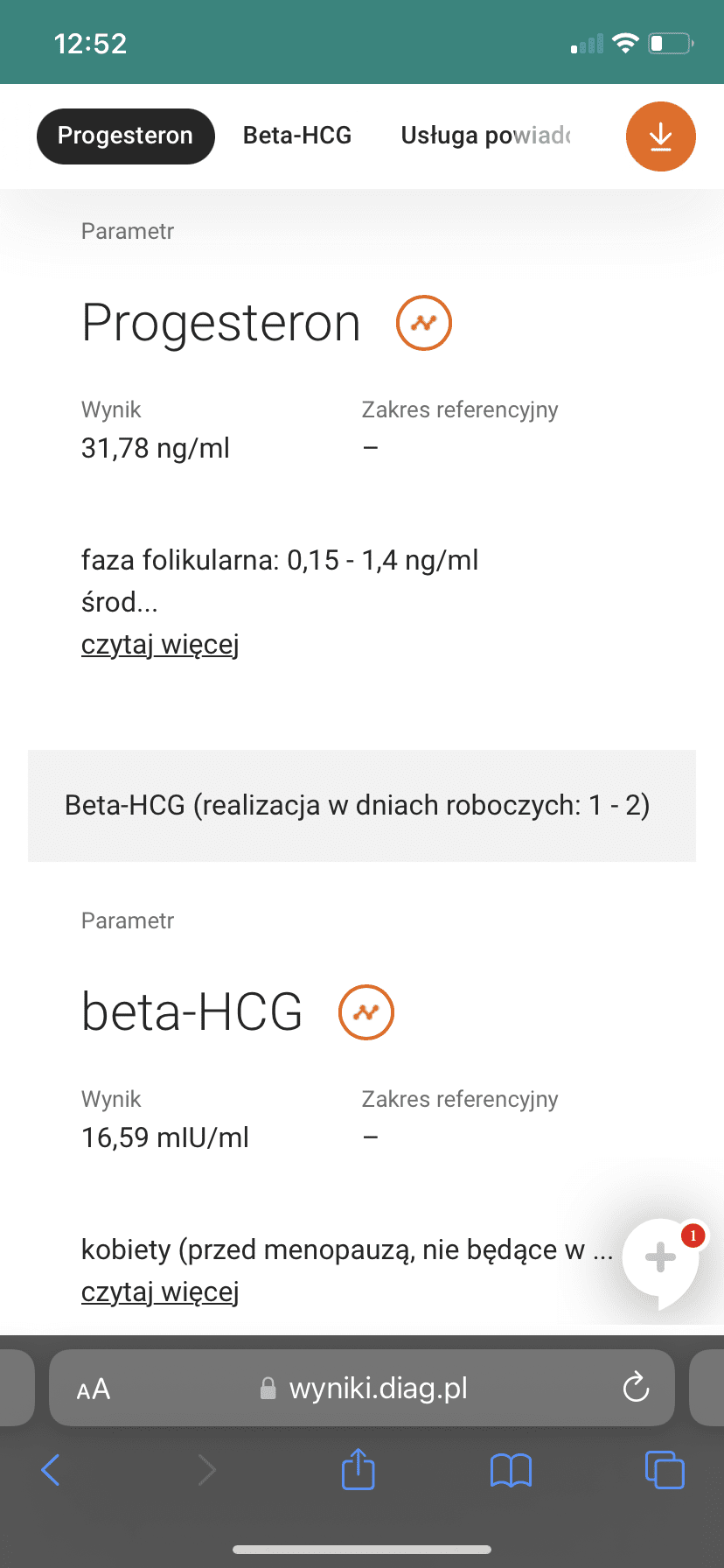Open the beta-HCG trend chart icon
The width and height of the screenshot is (724, 1568).
tap(366, 1012)
